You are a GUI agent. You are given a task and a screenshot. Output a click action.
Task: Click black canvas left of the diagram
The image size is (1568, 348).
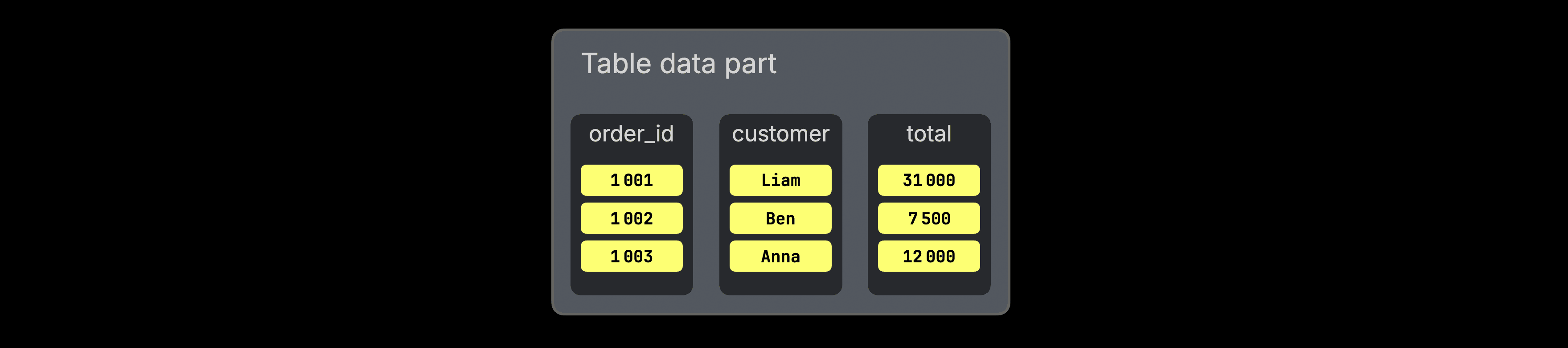(274, 174)
